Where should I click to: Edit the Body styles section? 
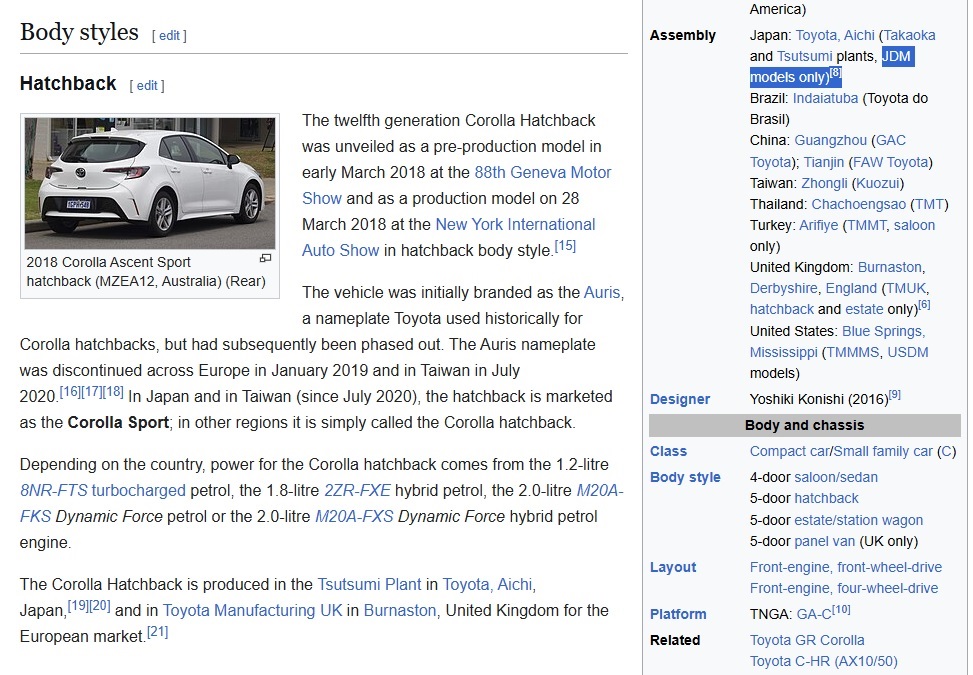[x=169, y=36]
